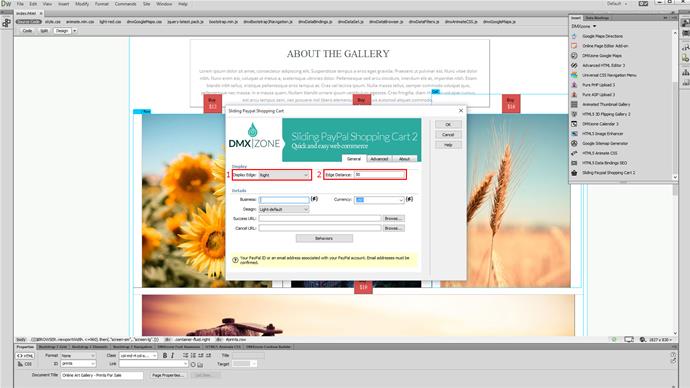Toggle Bold in Properties panel

coord(165,355)
